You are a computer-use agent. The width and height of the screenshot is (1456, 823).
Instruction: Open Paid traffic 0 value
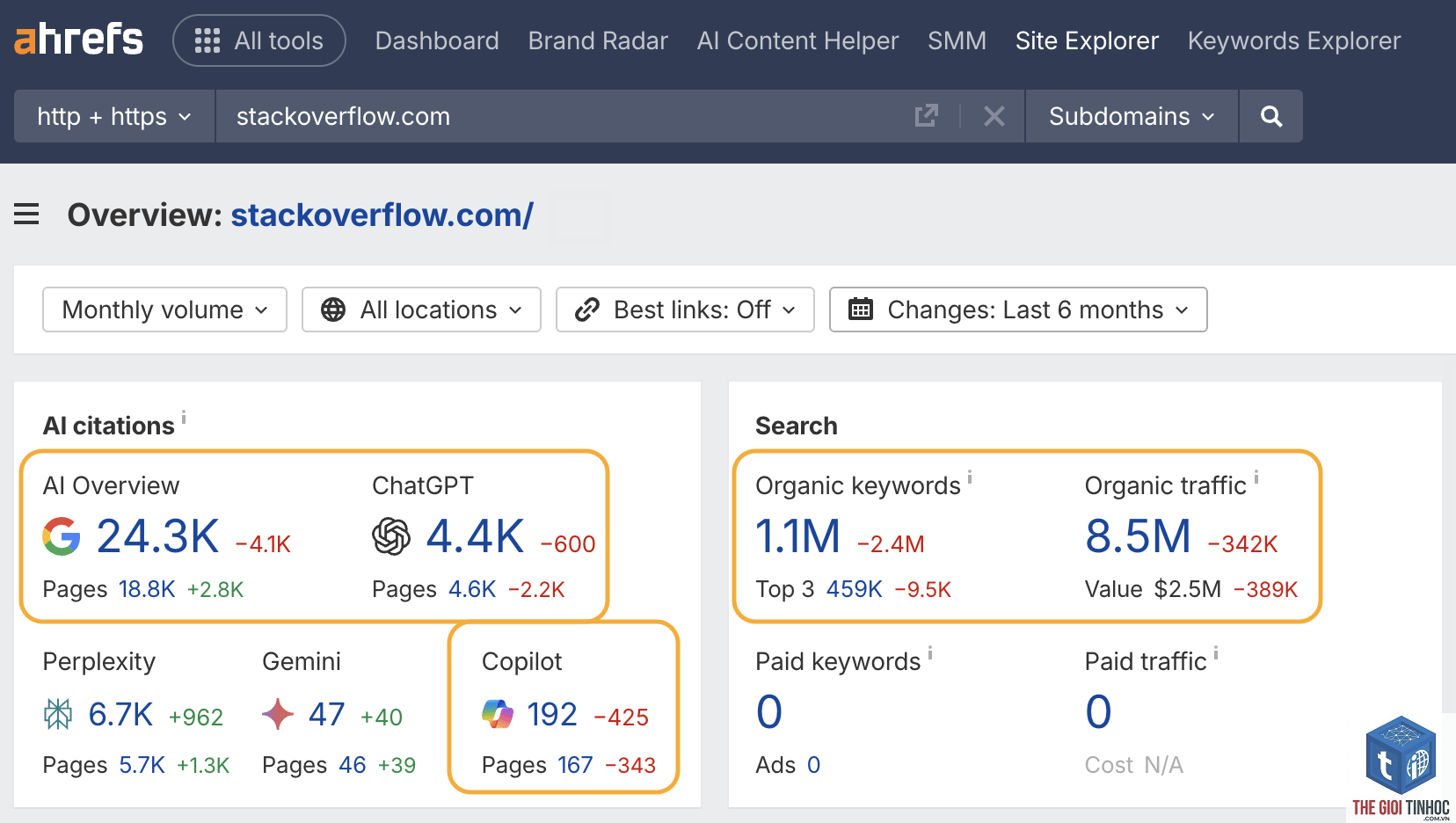tap(1098, 712)
